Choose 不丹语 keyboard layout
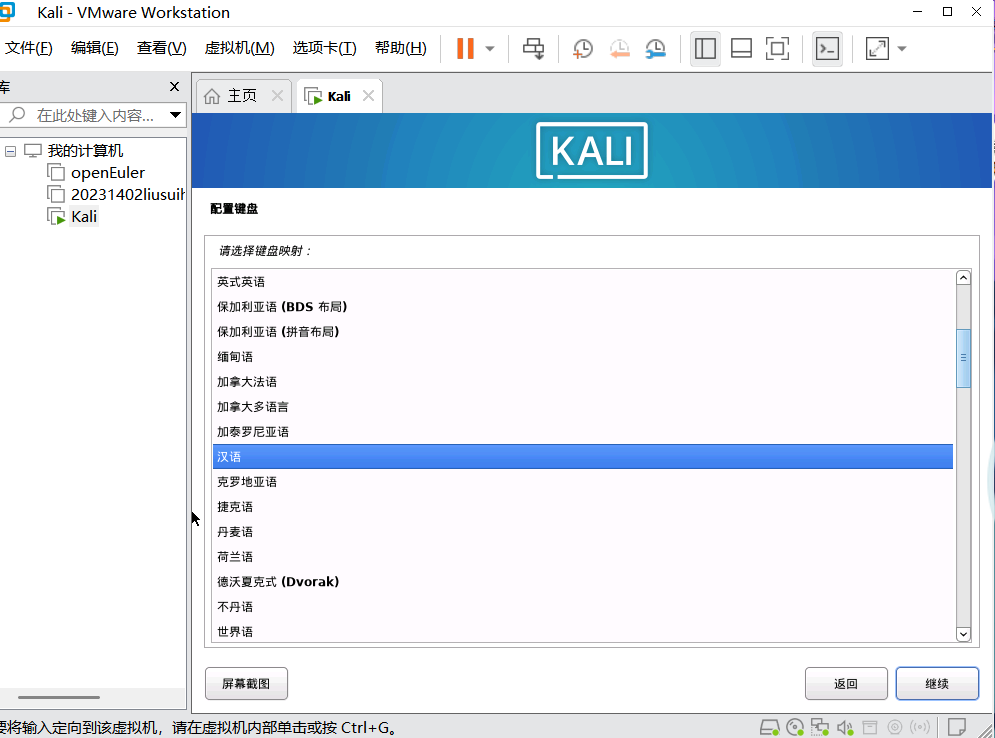995x738 pixels. [583, 607]
